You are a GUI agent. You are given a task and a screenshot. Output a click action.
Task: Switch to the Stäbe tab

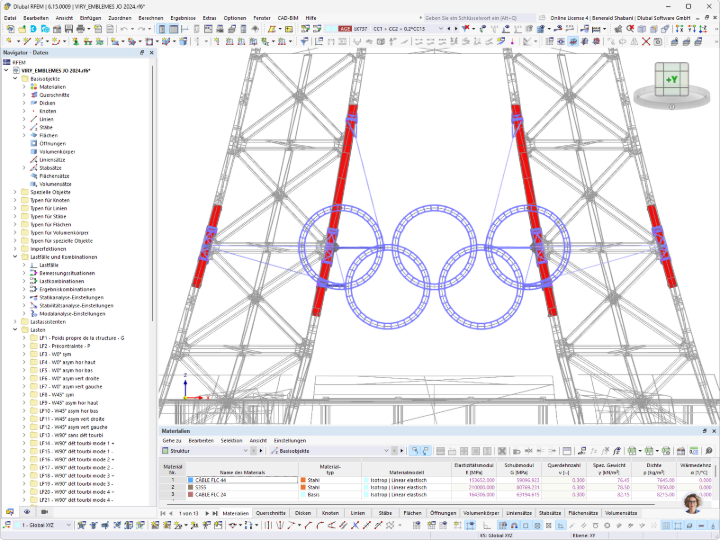pyautogui.click(x=385, y=513)
